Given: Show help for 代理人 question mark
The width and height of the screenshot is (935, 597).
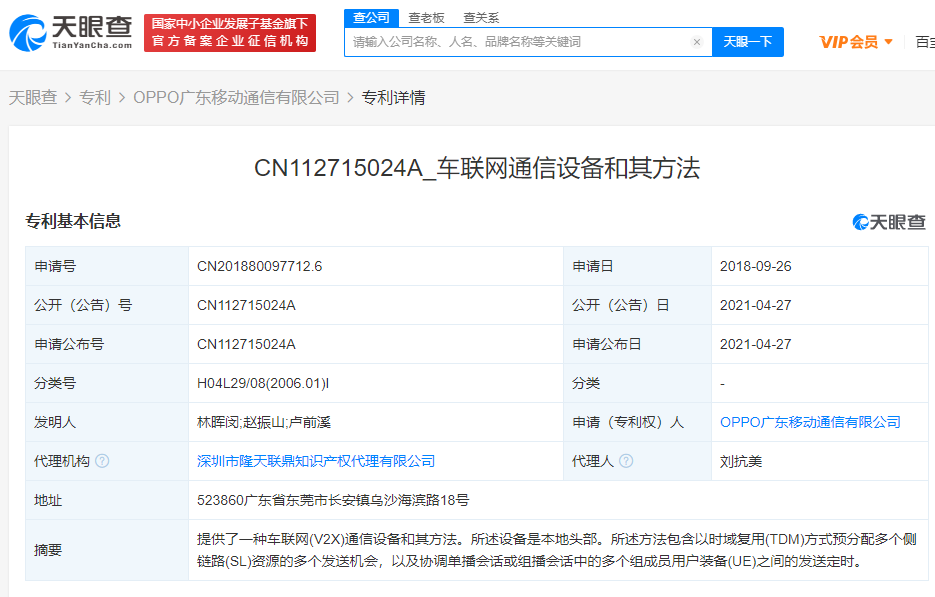Looking at the screenshot, I should (x=626, y=461).
